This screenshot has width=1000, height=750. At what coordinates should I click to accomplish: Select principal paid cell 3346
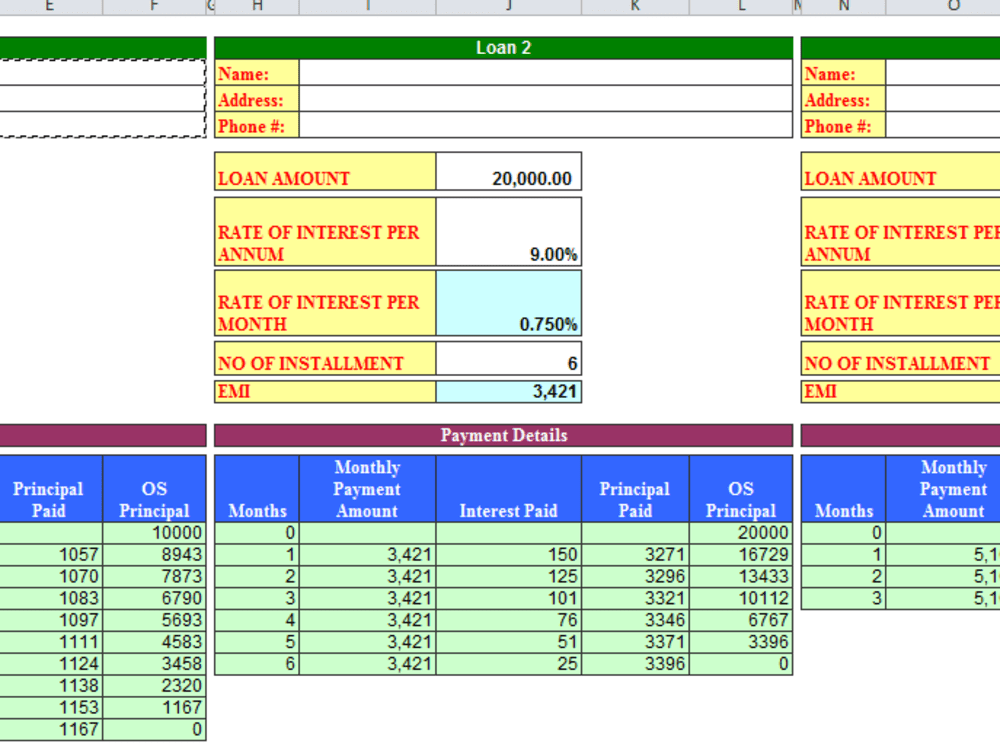[635, 620]
